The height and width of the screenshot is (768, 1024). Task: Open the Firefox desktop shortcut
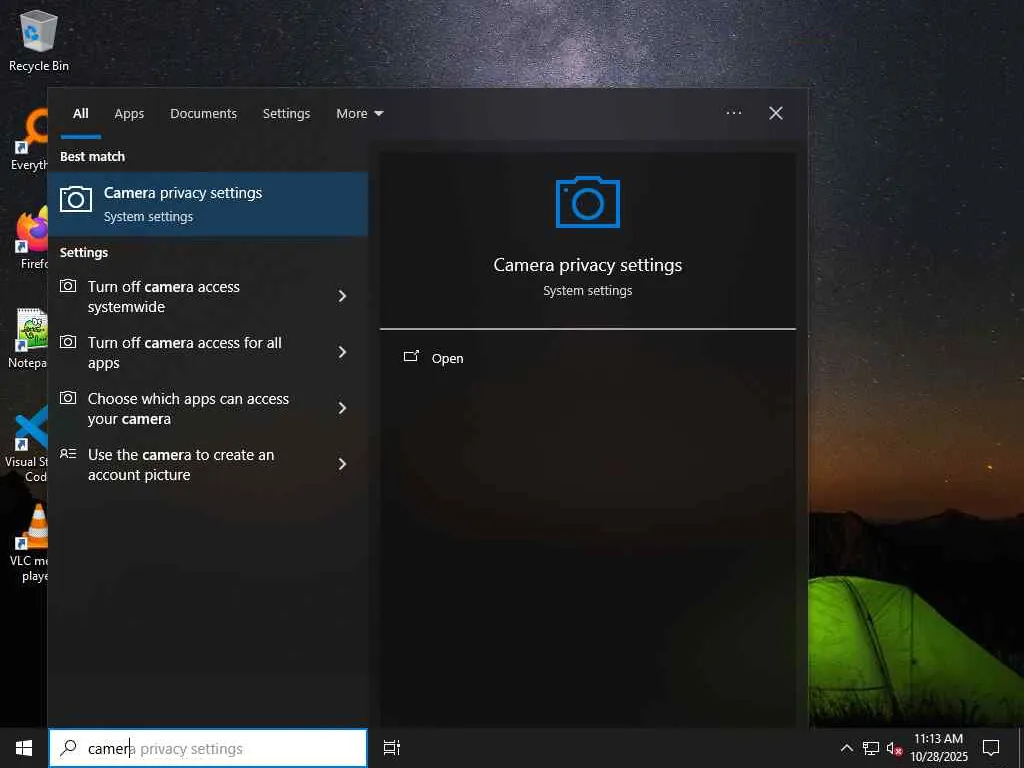[x=29, y=238]
